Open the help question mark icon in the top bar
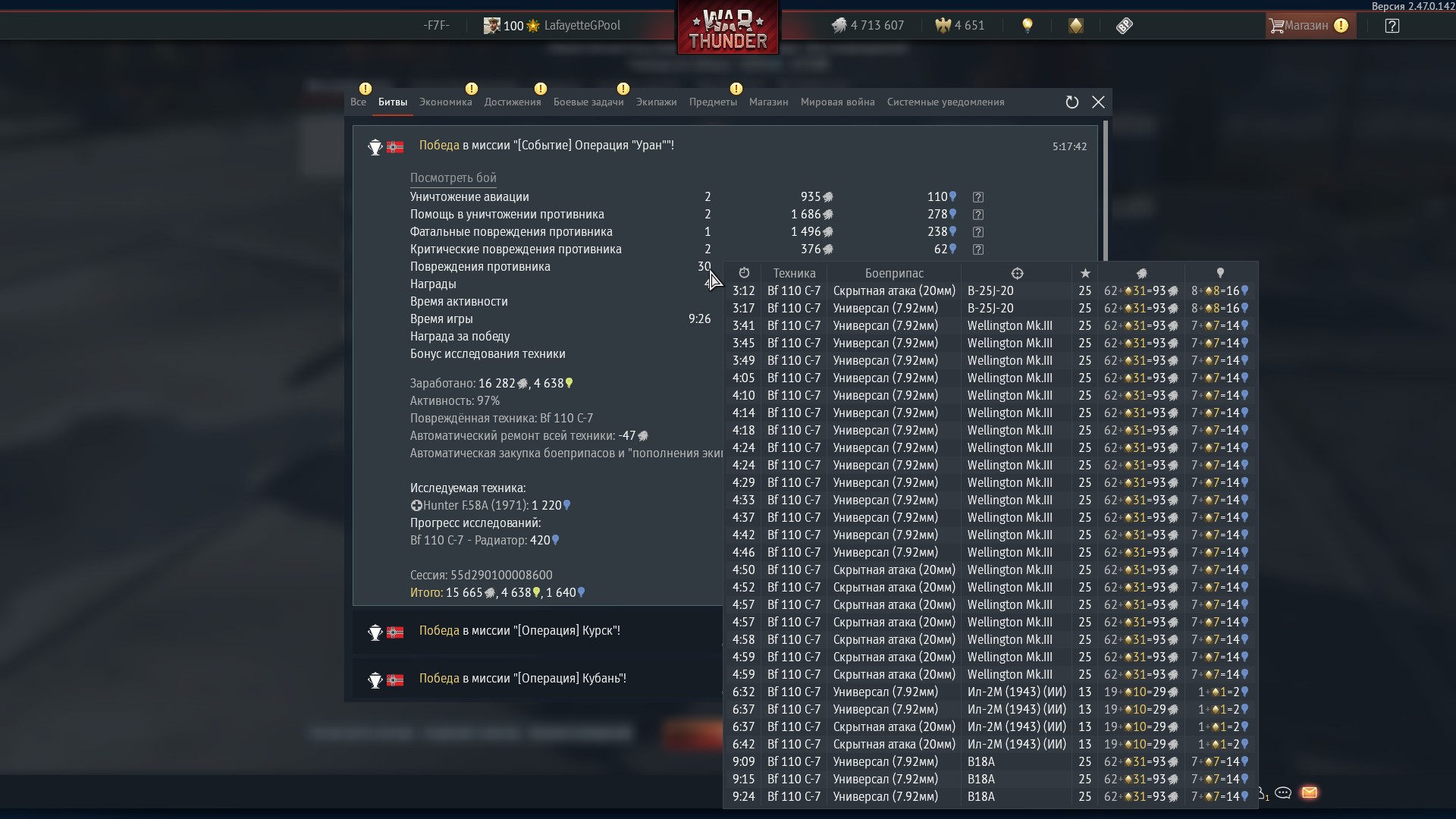 [1392, 26]
